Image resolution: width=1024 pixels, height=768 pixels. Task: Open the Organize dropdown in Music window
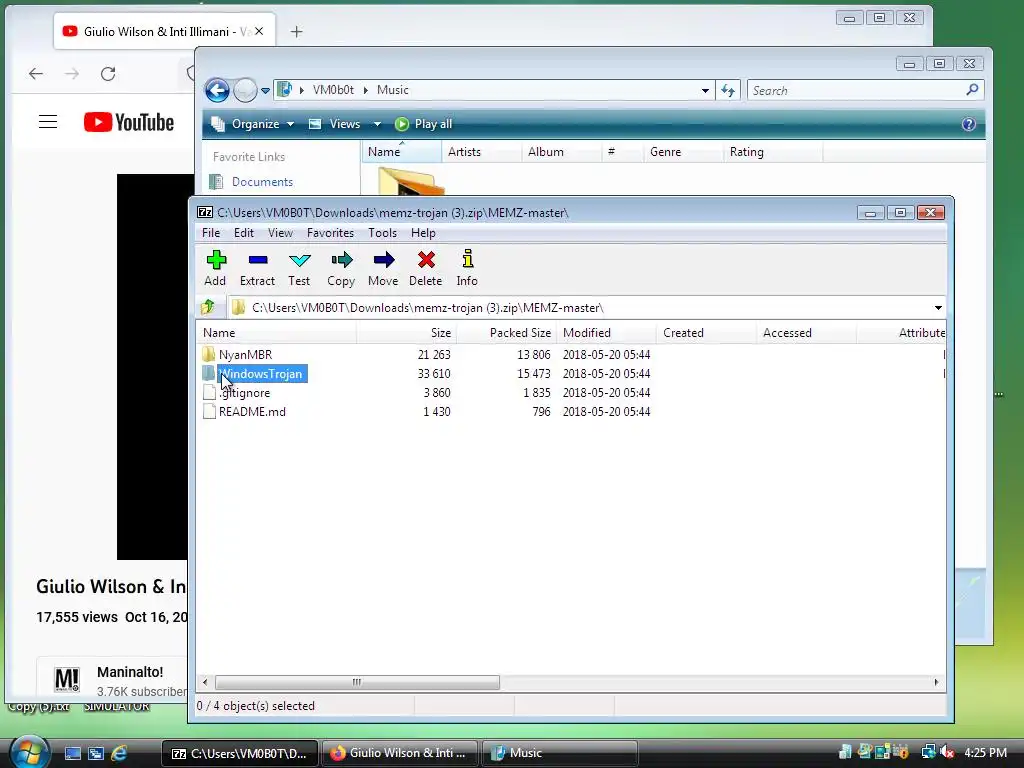click(x=253, y=124)
